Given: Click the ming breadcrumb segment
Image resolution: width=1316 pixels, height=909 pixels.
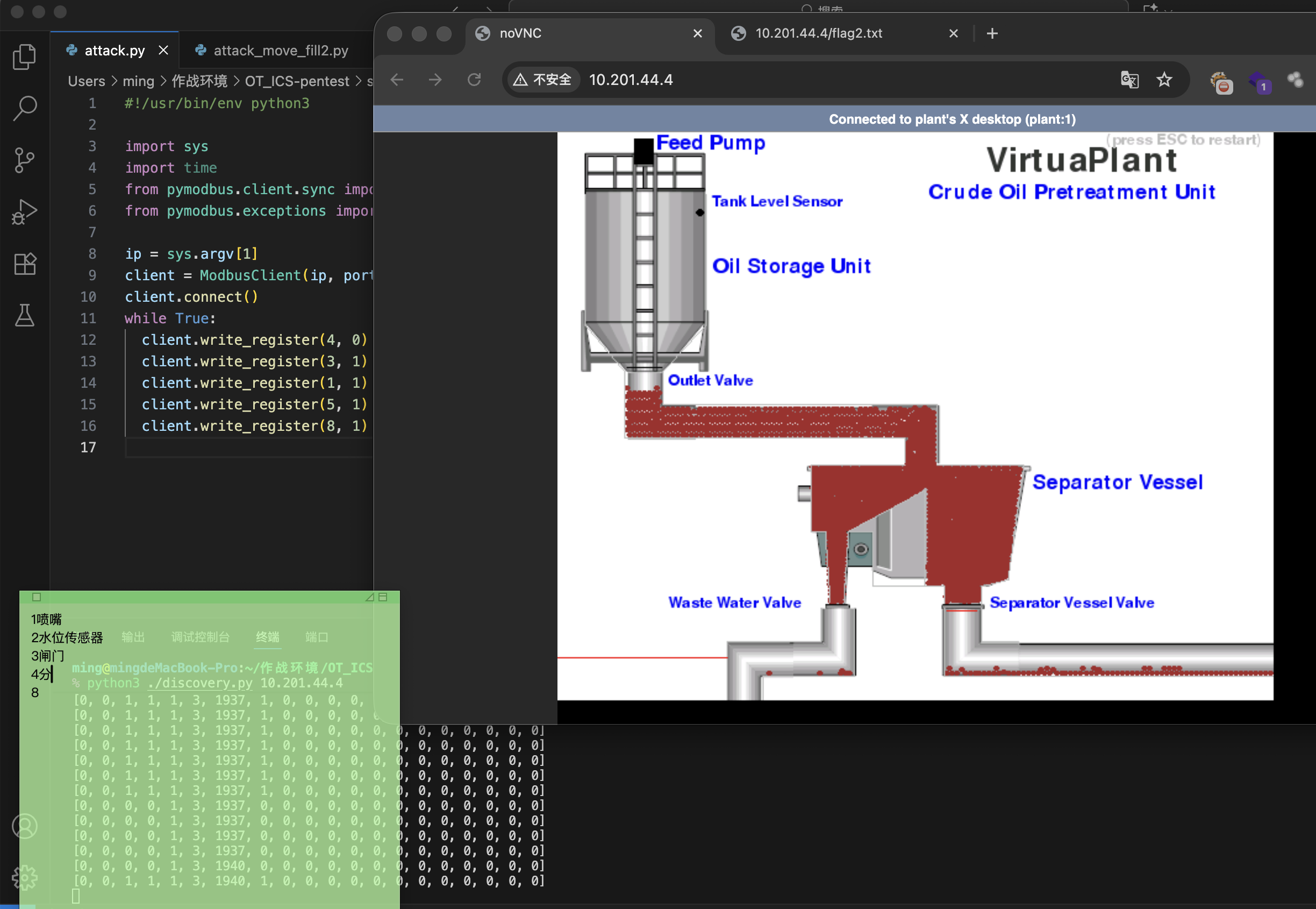Looking at the screenshot, I should pos(138,81).
